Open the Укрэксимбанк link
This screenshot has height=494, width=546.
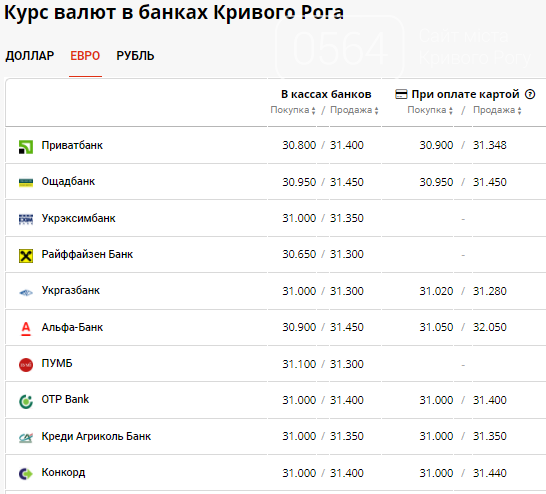click(78, 218)
